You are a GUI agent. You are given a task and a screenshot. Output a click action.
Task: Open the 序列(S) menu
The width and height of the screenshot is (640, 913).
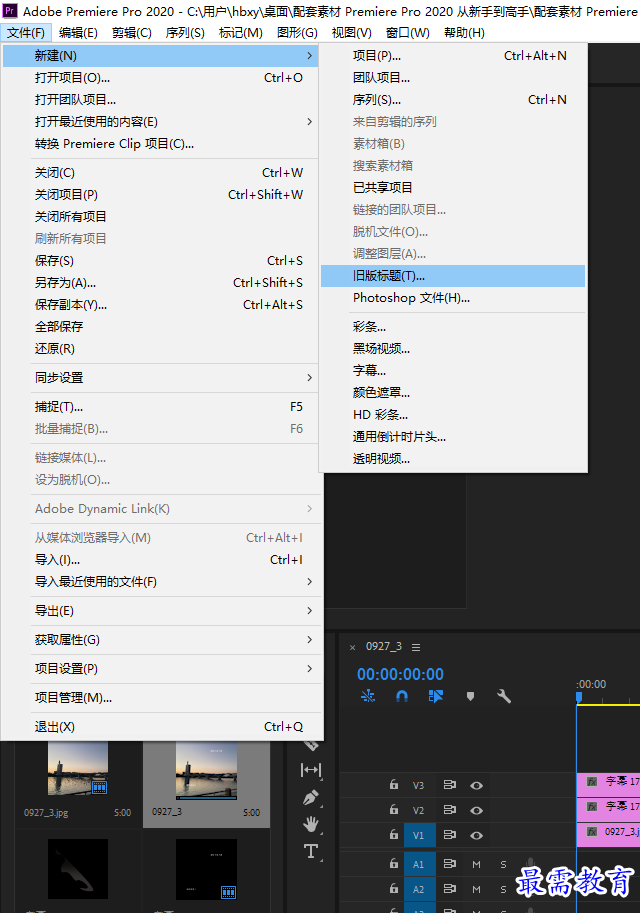click(x=185, y=33)
